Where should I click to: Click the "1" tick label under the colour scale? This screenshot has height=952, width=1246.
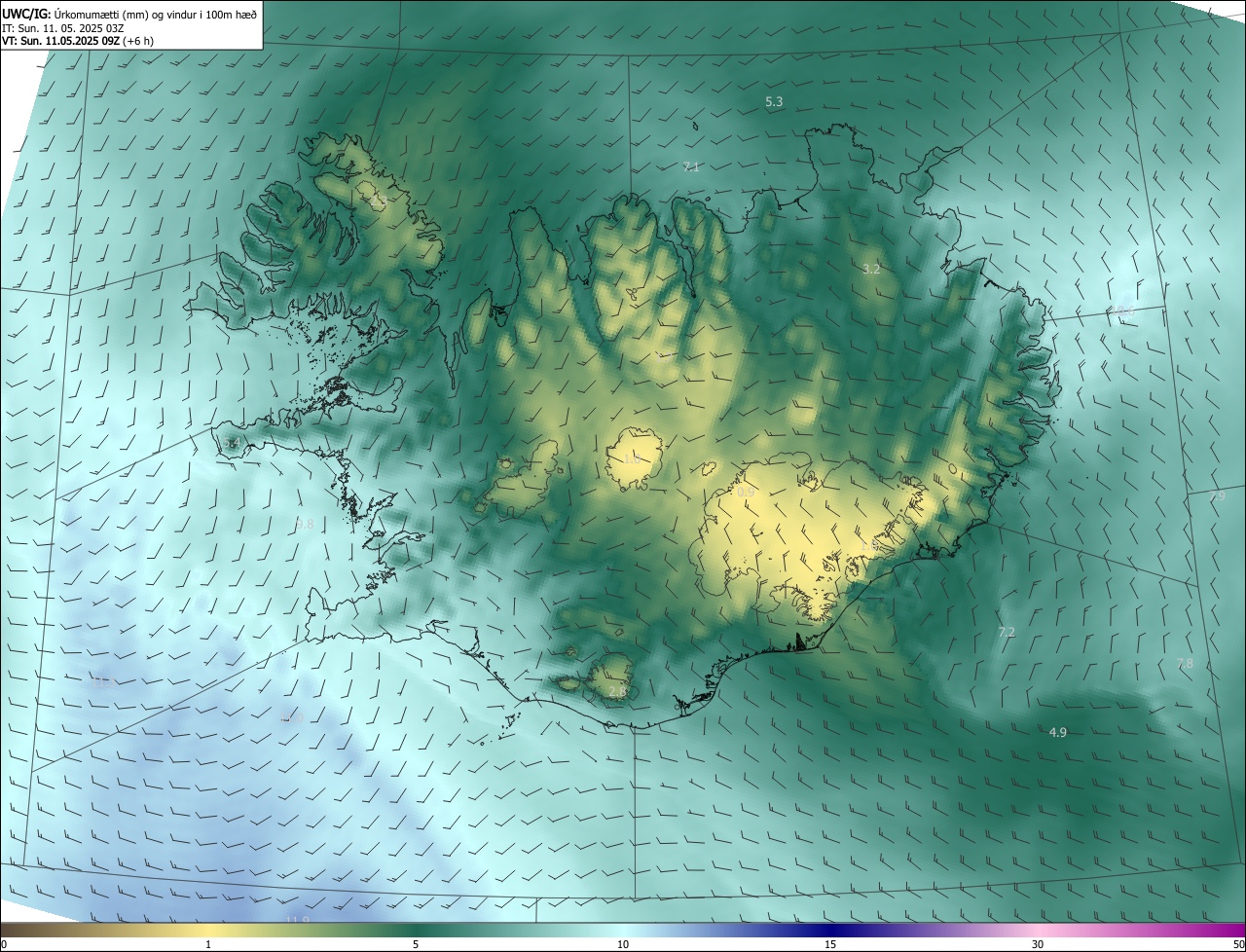(208, 944)
